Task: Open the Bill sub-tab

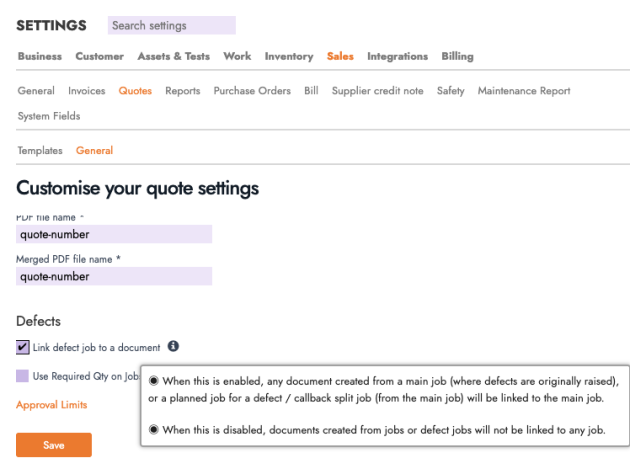Action: point(311,91)
